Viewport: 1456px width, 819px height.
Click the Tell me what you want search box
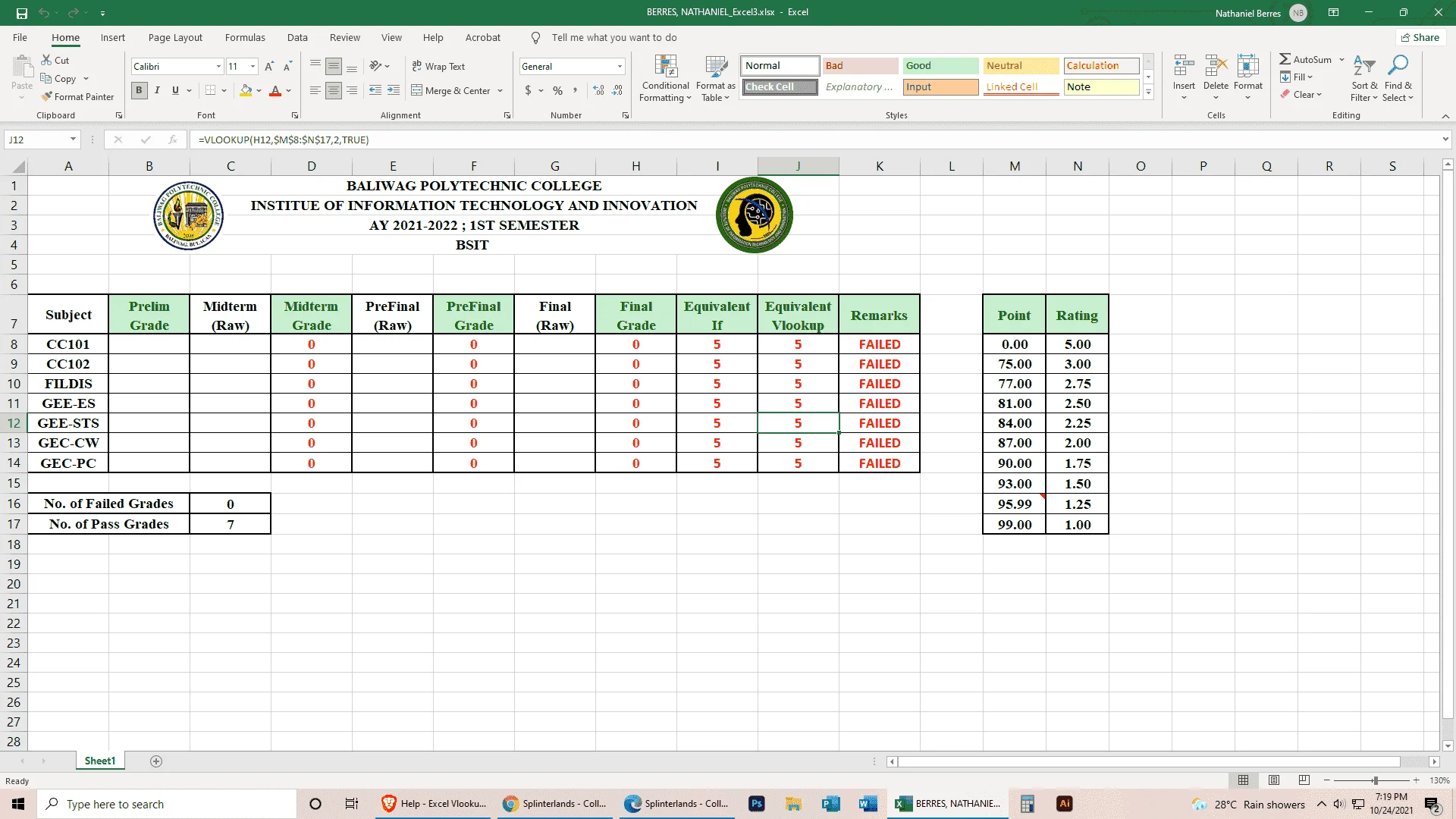click(613, 38)
